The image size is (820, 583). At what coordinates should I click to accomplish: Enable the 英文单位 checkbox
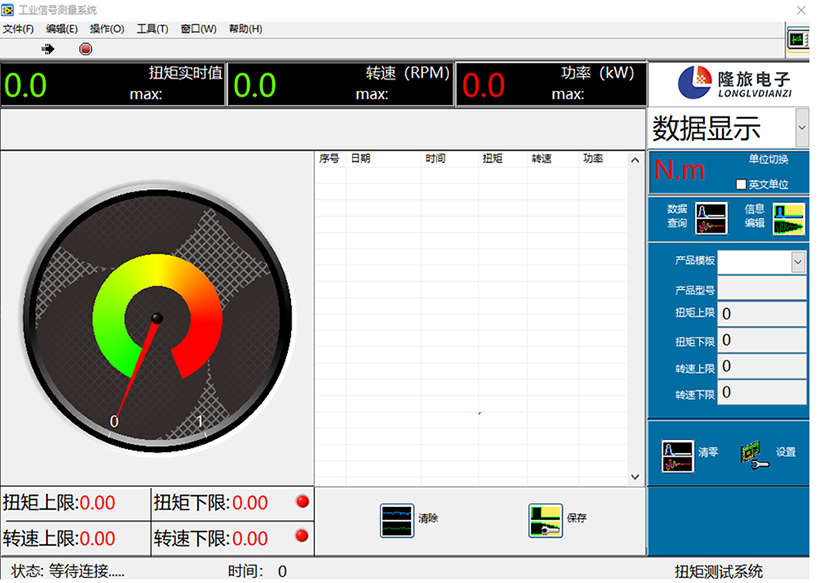coord(741,185)
